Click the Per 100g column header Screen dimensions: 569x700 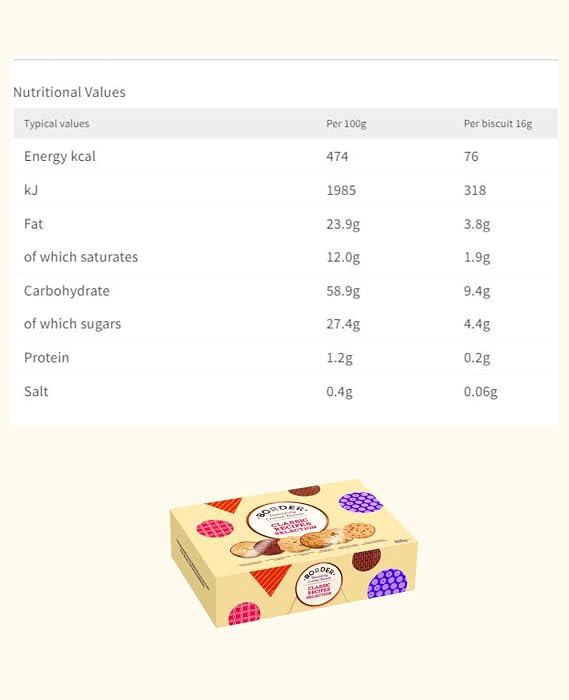[x=346, y=124]
